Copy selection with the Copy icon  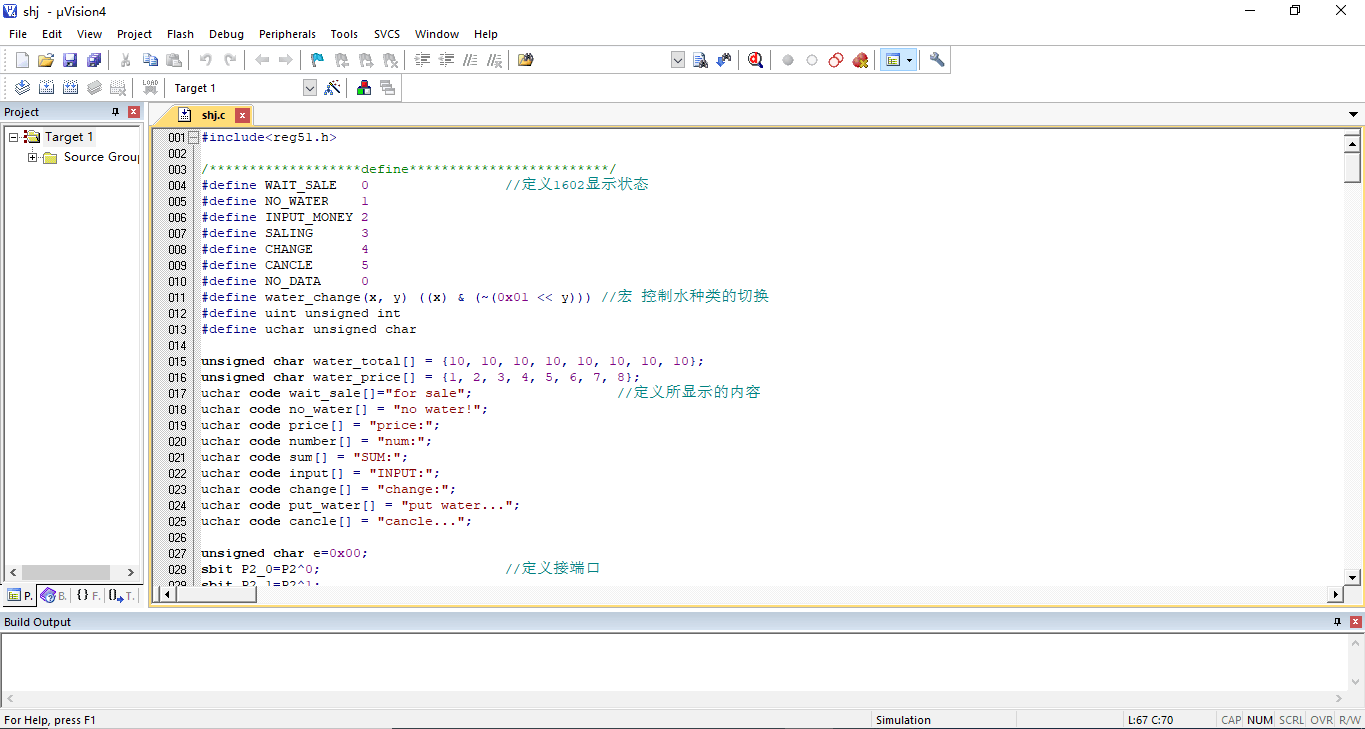[x=150, y=60]
